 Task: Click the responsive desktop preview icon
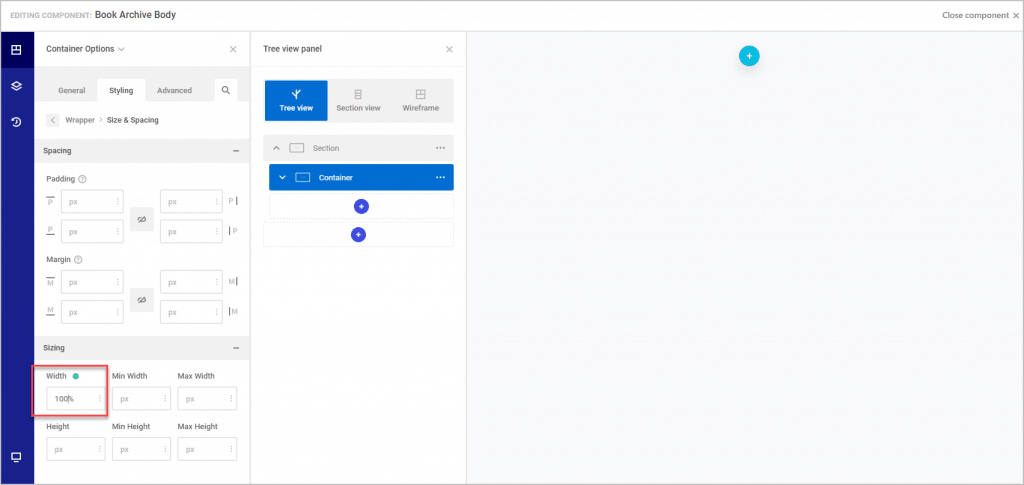16,457
